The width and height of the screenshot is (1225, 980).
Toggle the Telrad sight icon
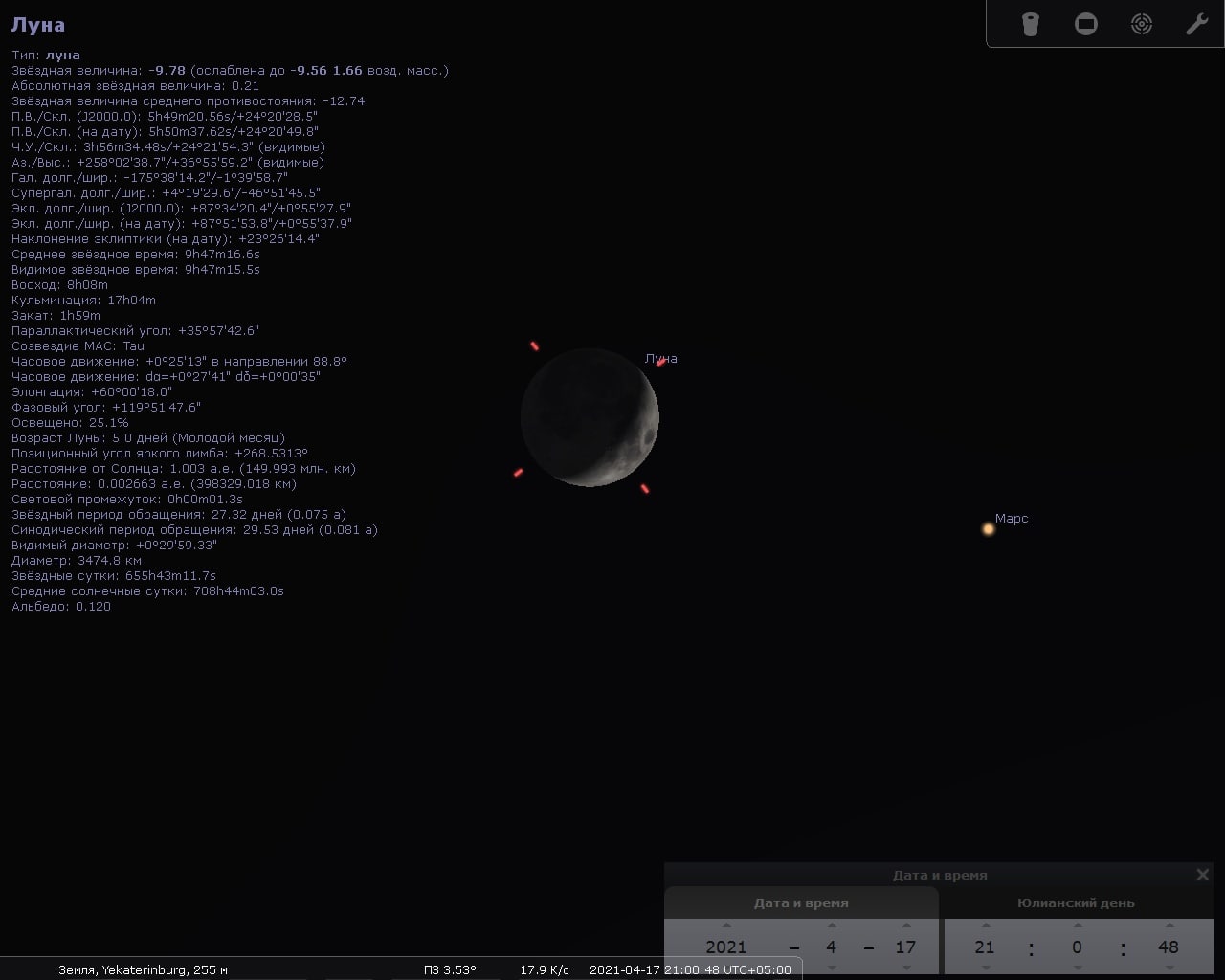(1142, 24)
